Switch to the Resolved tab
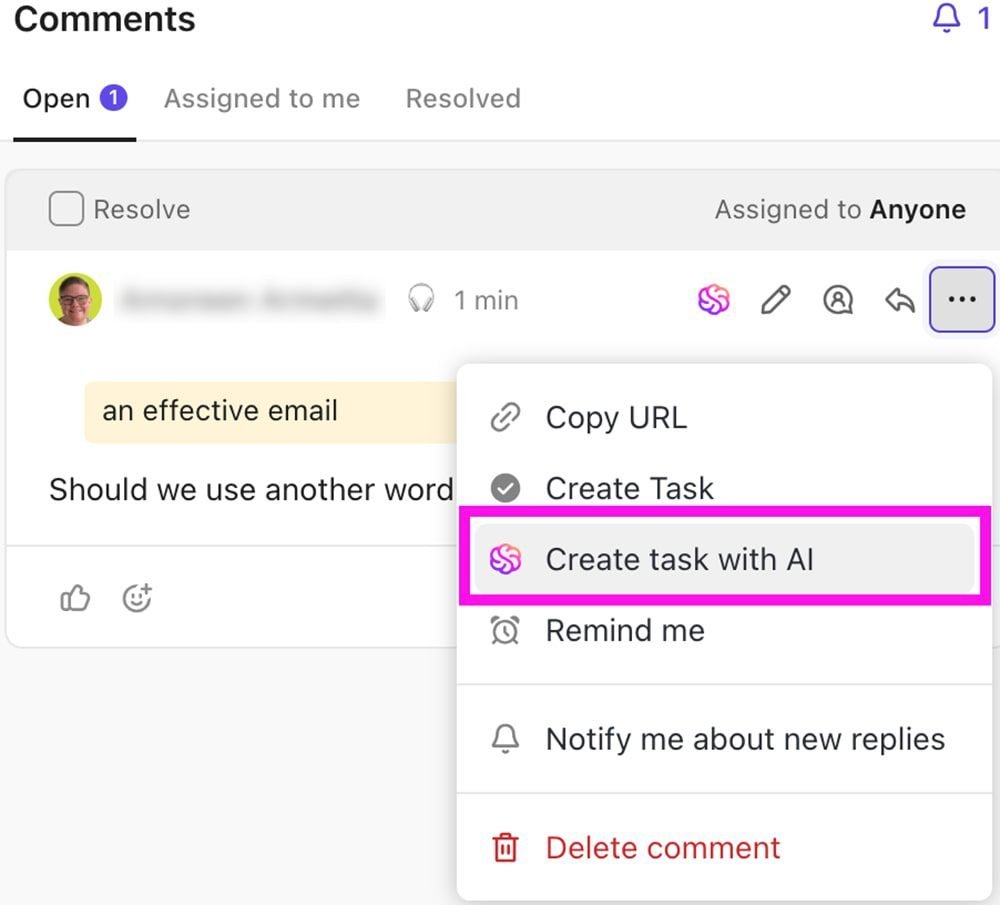This screenshot has height=905, width=1000. click(x=463, y=99)
